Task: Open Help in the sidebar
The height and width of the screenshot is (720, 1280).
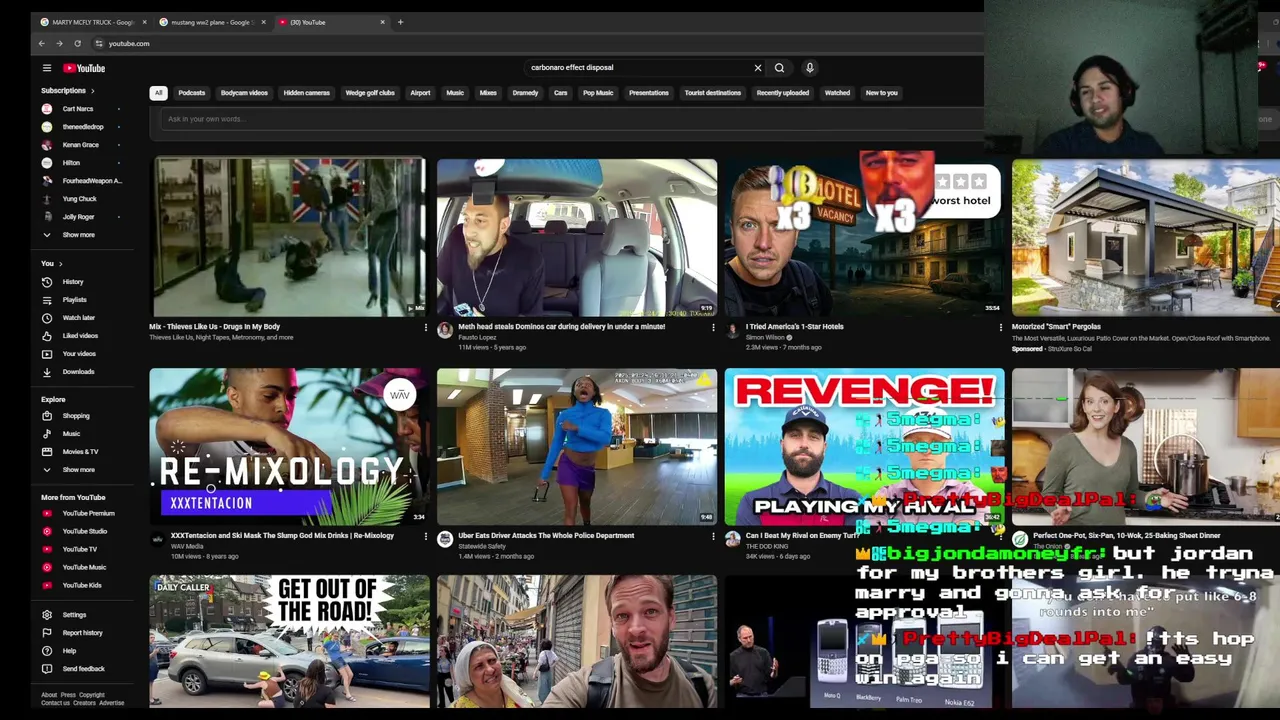Action: click(x=69, y=651)
